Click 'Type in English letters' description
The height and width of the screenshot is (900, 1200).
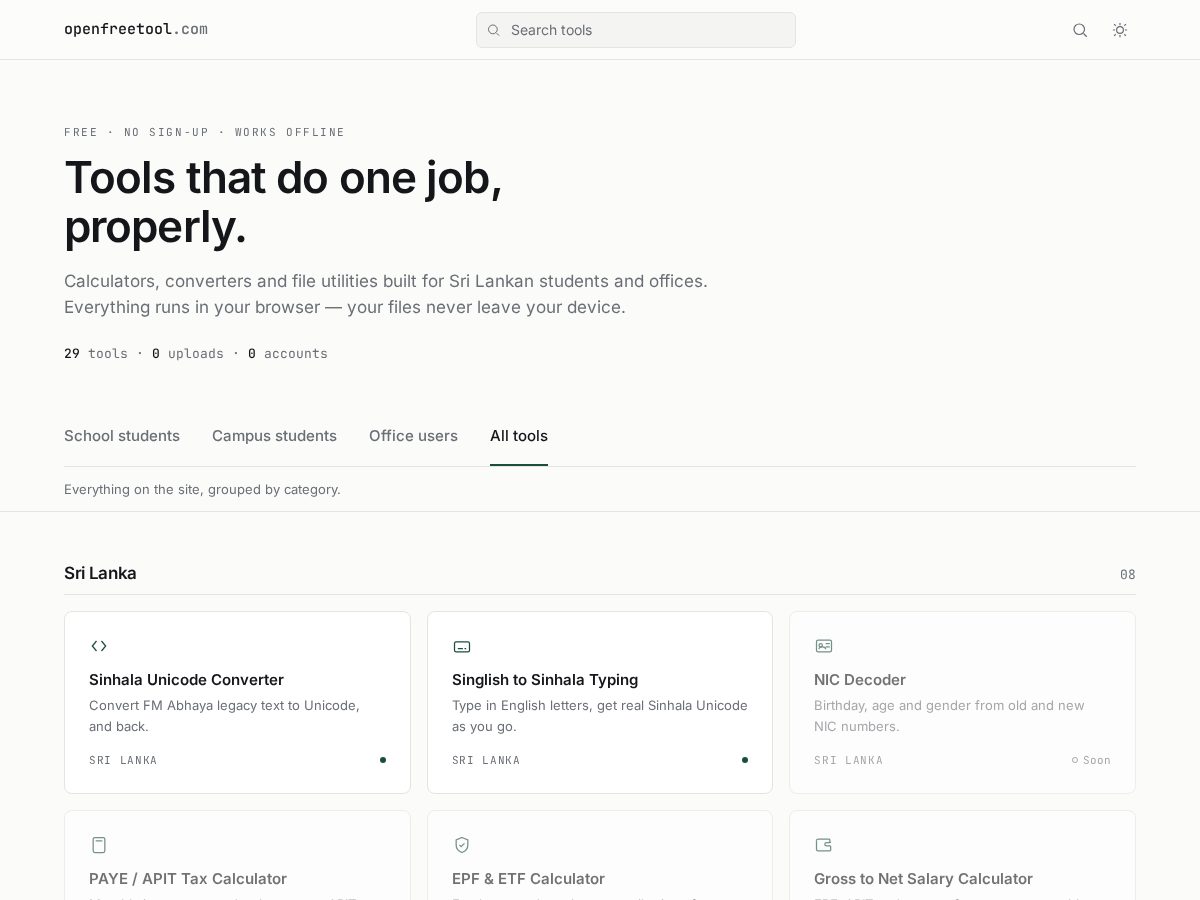tap(600, 716)
